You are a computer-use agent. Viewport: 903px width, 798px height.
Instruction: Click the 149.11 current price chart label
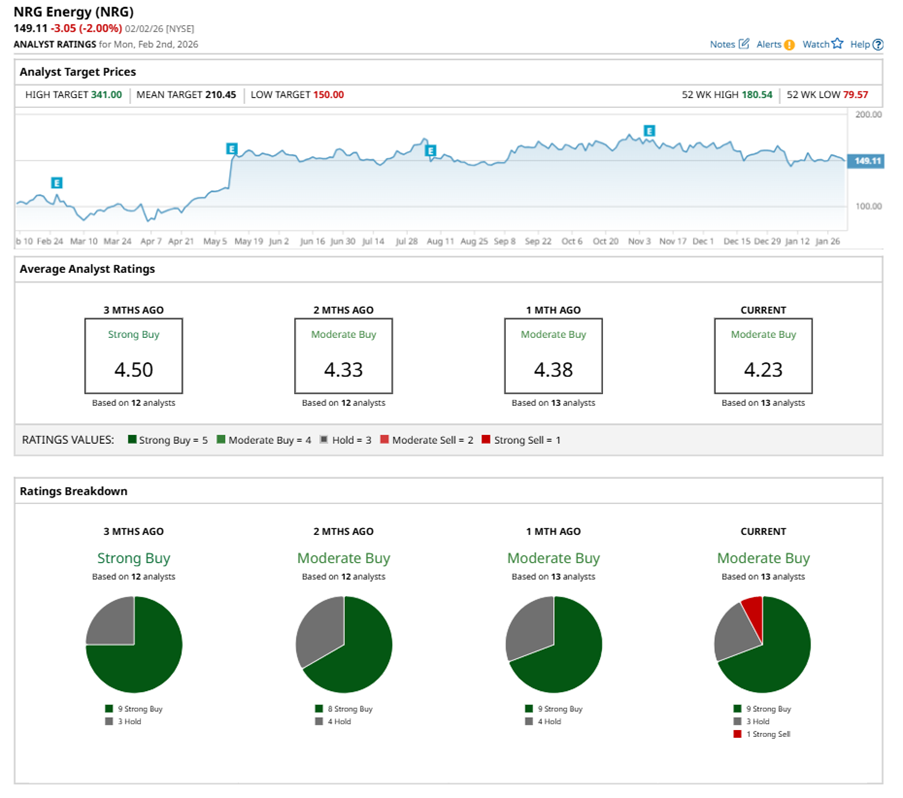click(866, 161)
